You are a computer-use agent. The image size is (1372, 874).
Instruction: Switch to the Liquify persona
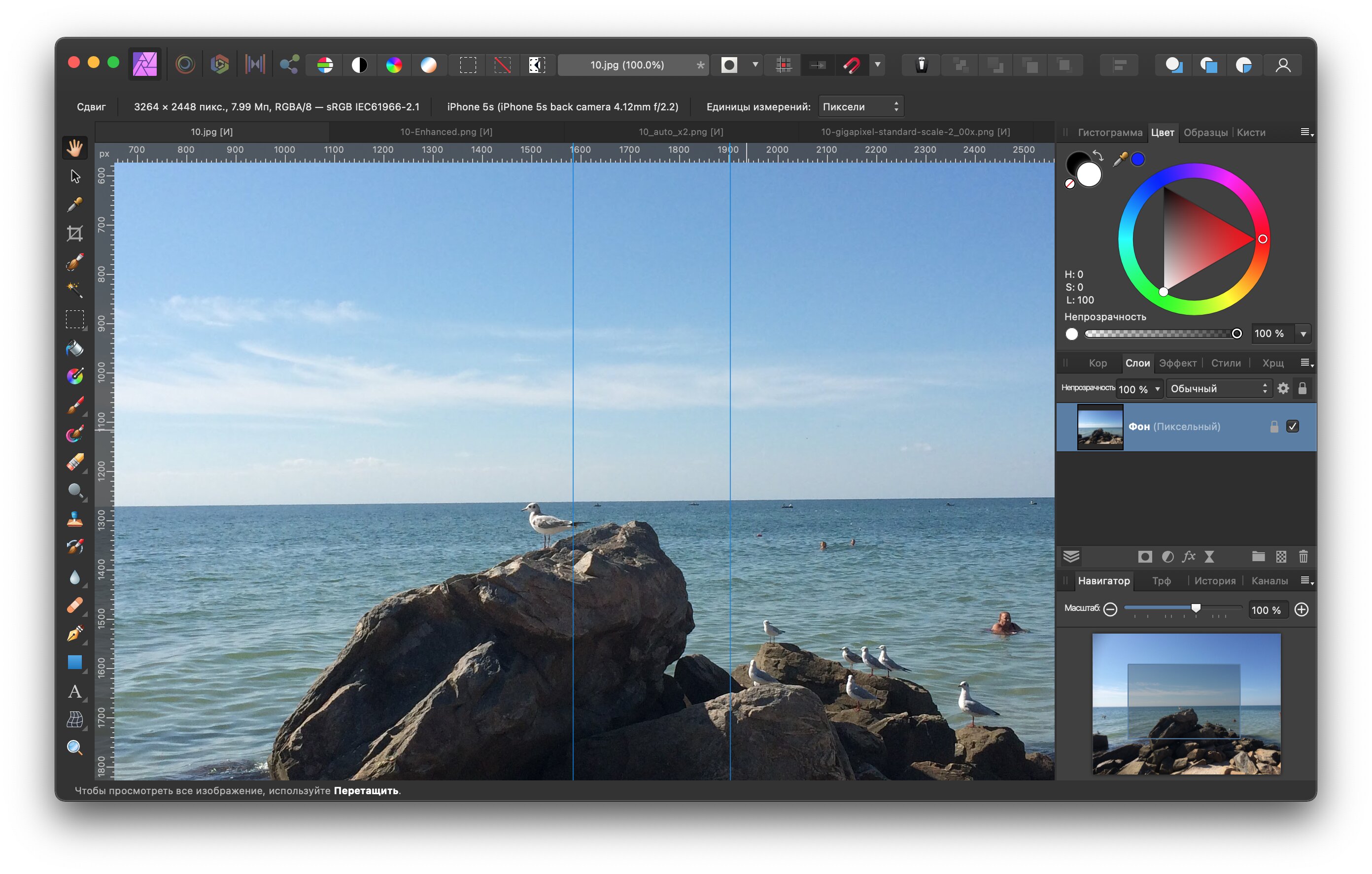(x=185, y=65)
